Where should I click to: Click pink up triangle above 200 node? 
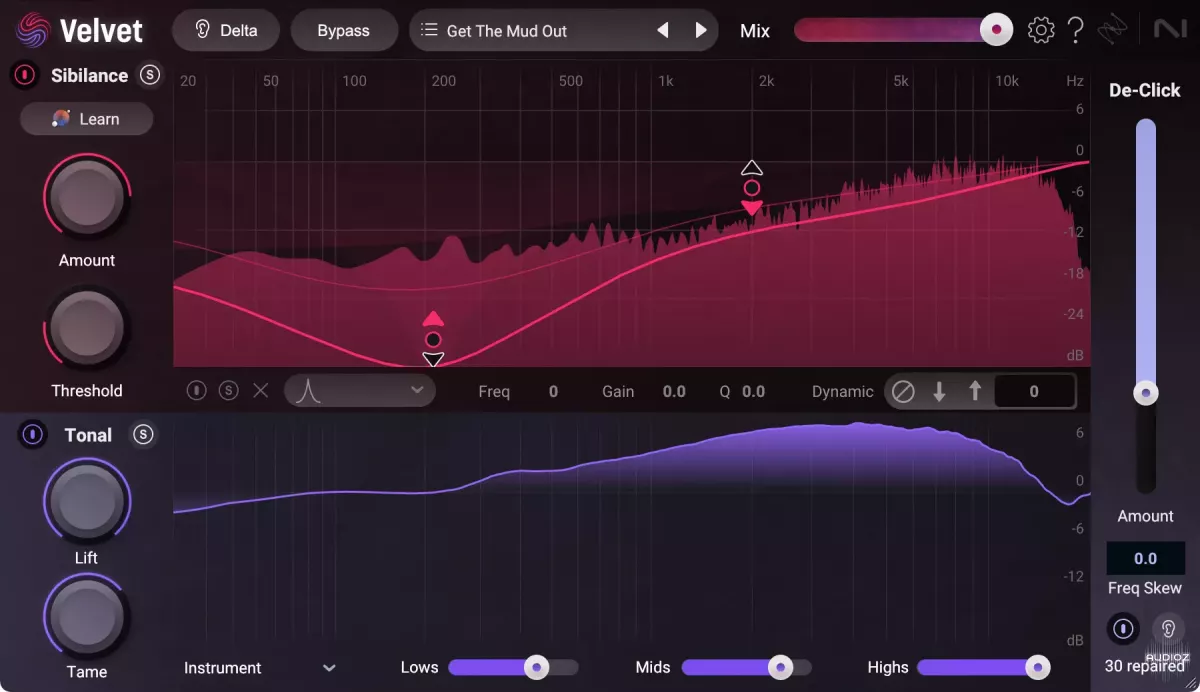click(433, 319)
